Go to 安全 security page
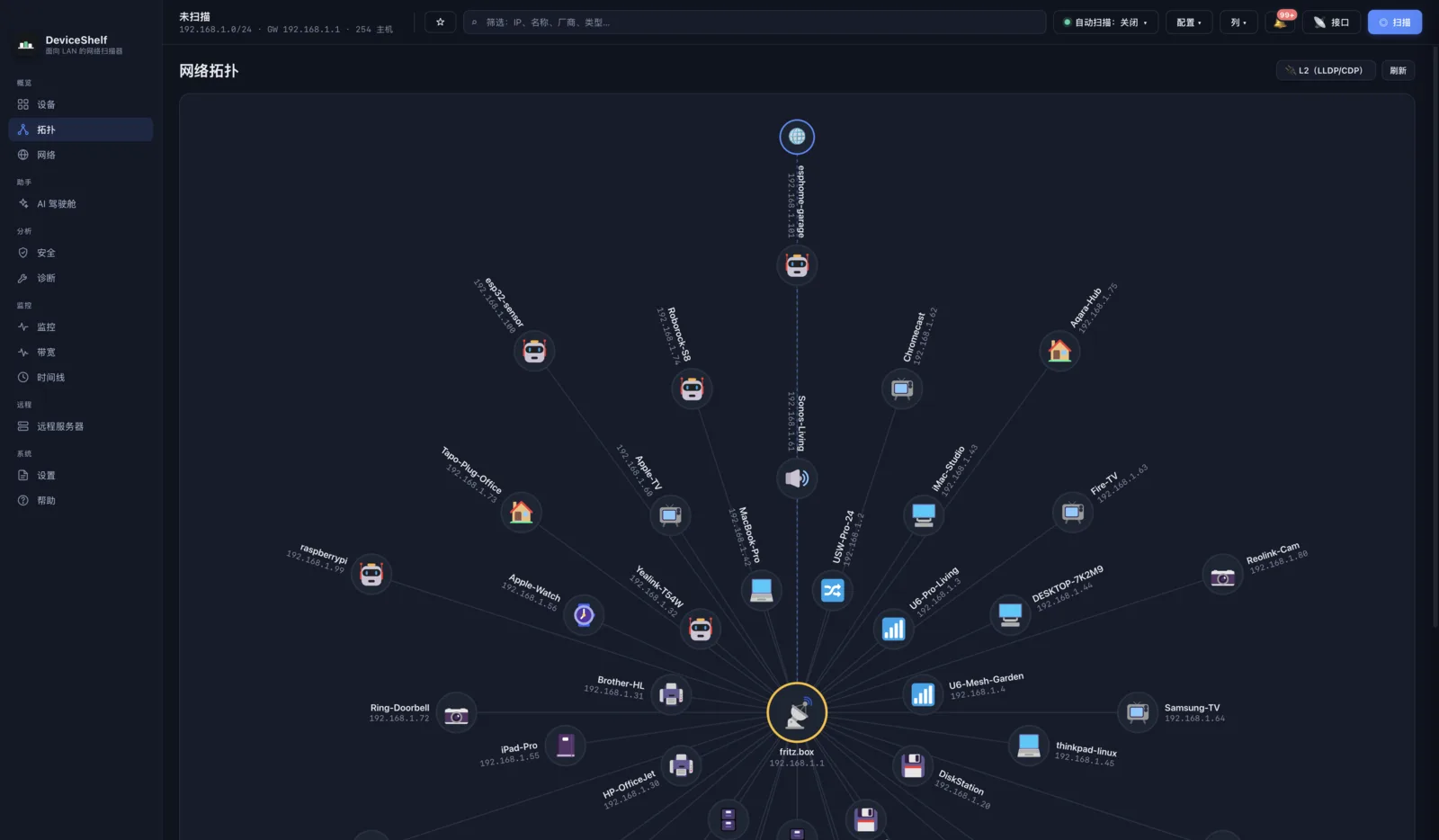 click(80, 253)
